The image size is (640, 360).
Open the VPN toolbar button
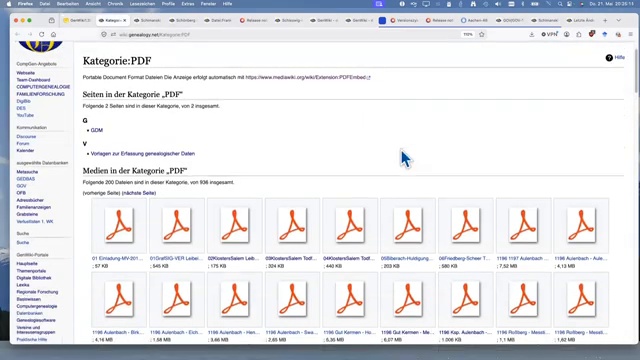[549, 35]
